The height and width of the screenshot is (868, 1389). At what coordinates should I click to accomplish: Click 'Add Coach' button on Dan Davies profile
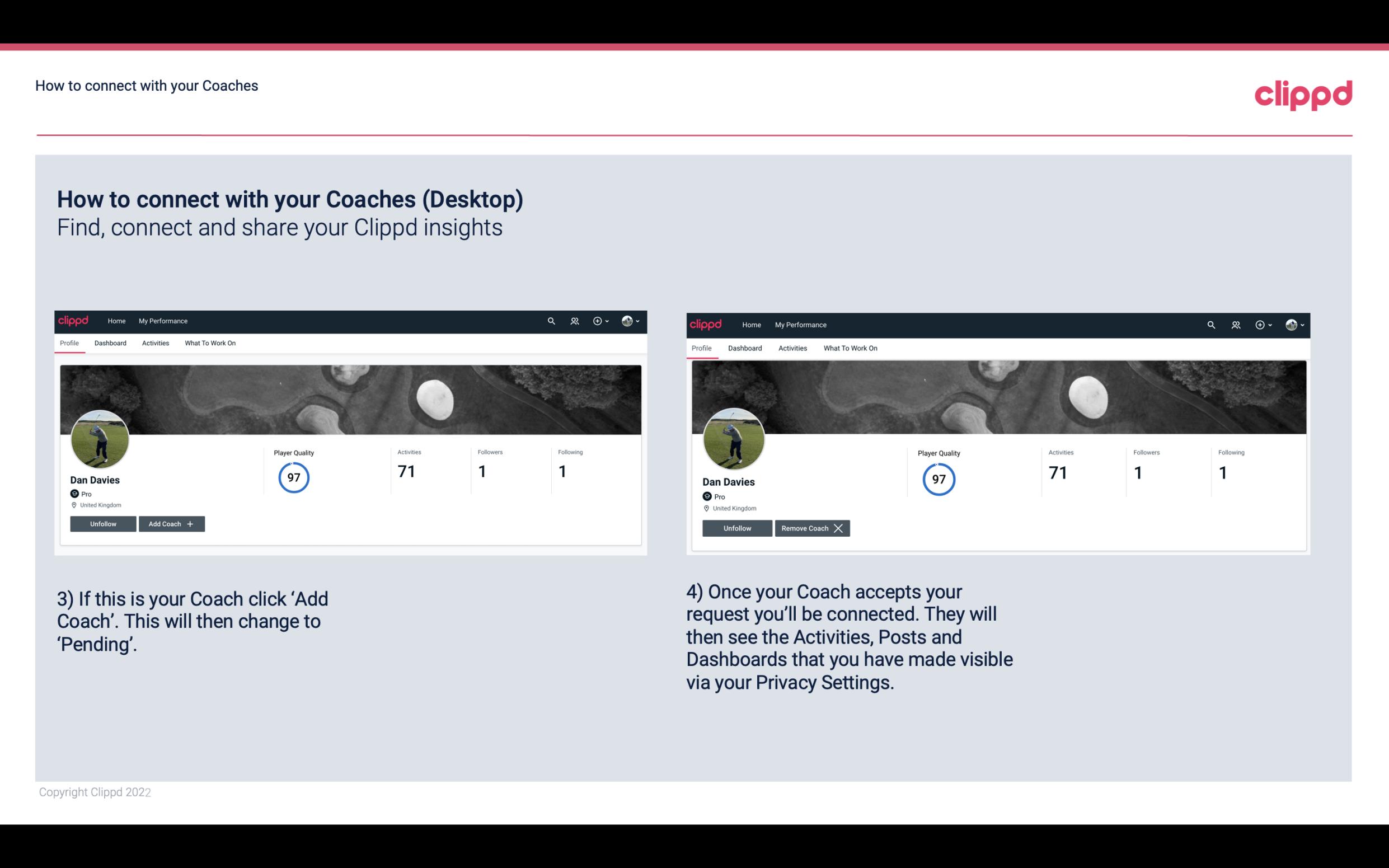coord(170,523)
